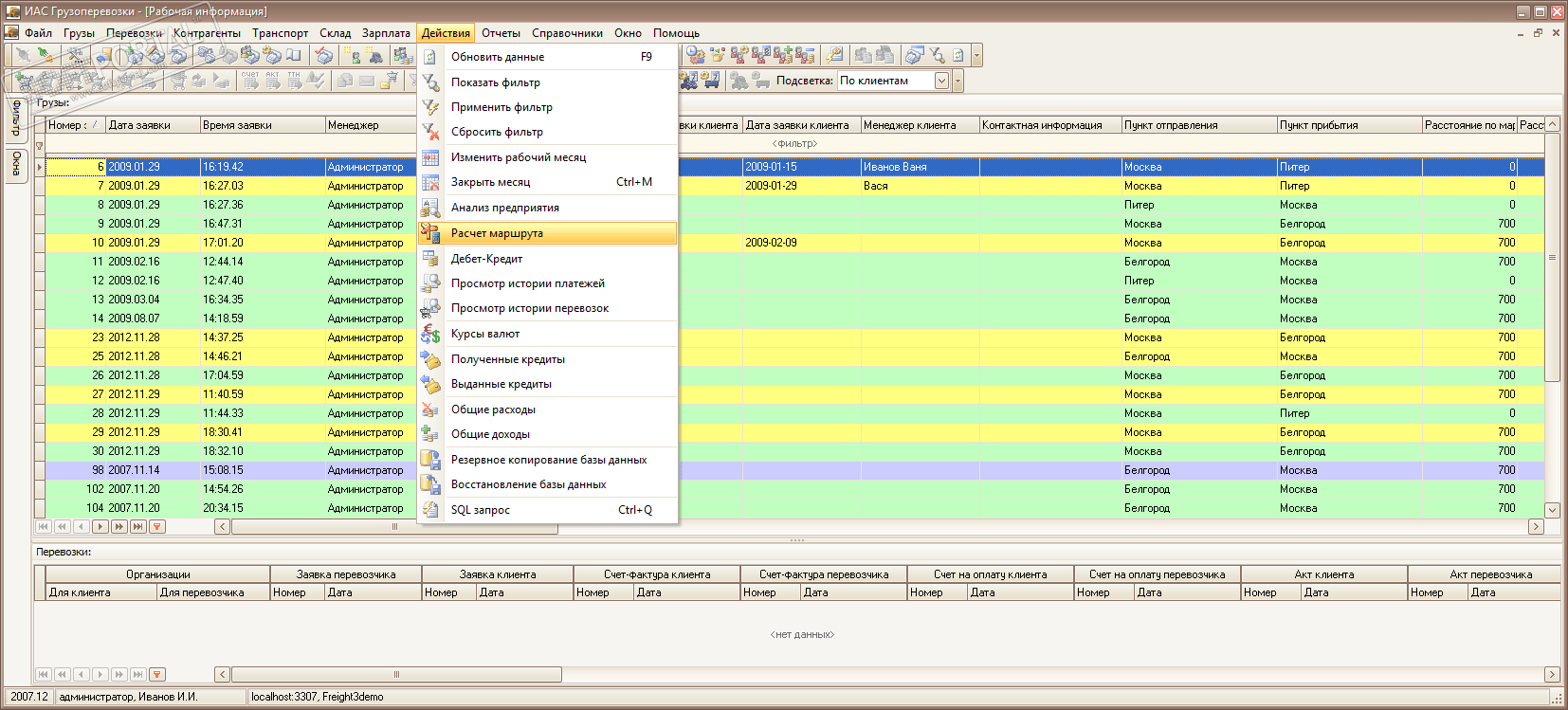Expand the first toolbar's overflow arrow
The width and height of the screenshot is (1568, 710).
point(976,56)
